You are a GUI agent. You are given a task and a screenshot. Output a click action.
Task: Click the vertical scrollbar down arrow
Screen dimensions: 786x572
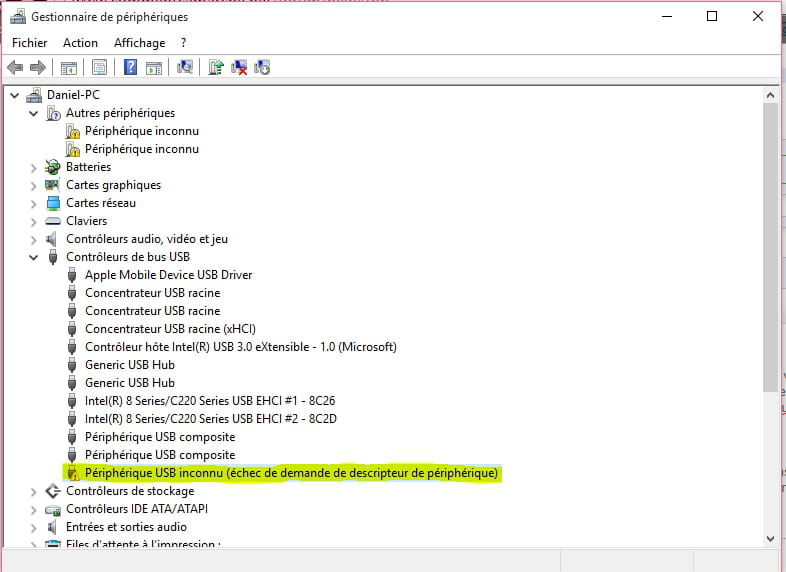tap(770, 538)
